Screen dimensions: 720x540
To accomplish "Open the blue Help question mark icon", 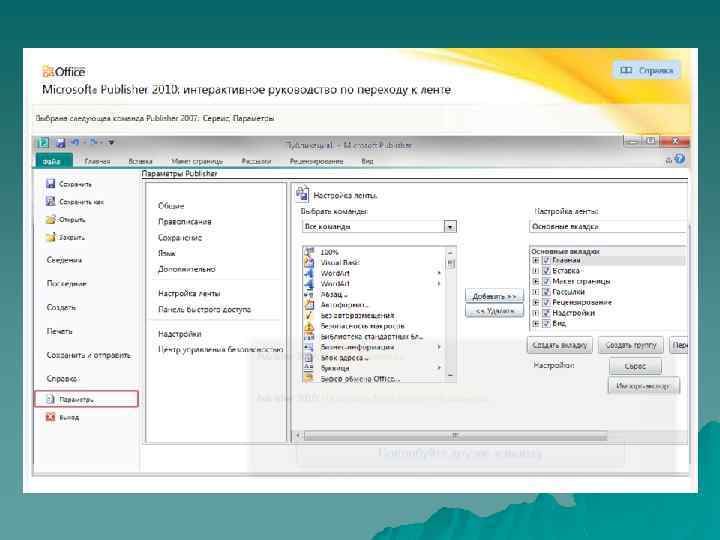I will (680, 159).
